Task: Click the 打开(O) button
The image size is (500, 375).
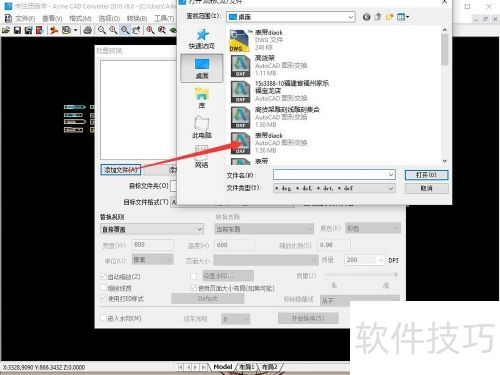Action: 426,175
